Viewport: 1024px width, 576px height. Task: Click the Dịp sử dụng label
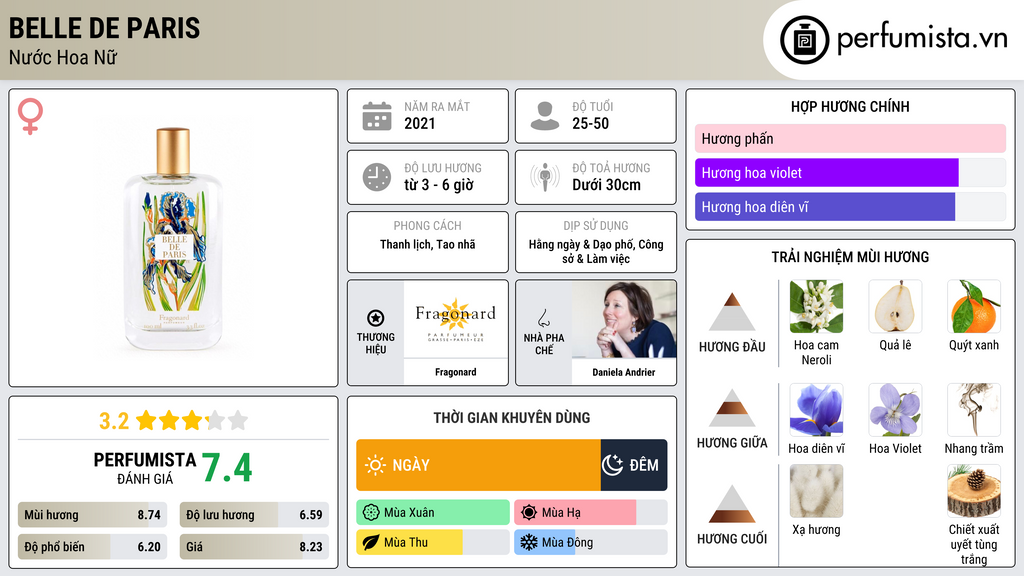(x=596, y=225)
